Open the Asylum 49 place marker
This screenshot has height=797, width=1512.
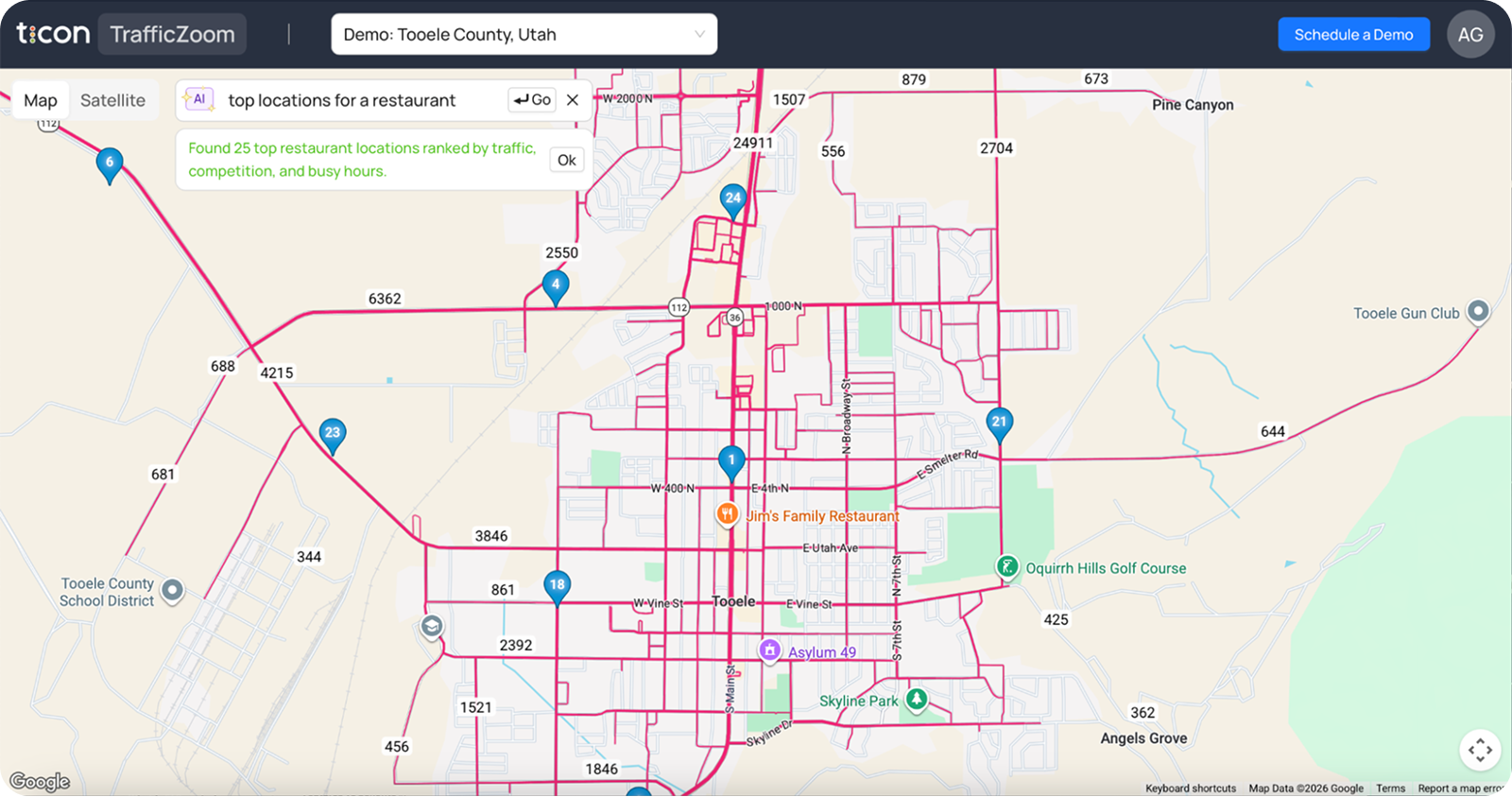770,650
